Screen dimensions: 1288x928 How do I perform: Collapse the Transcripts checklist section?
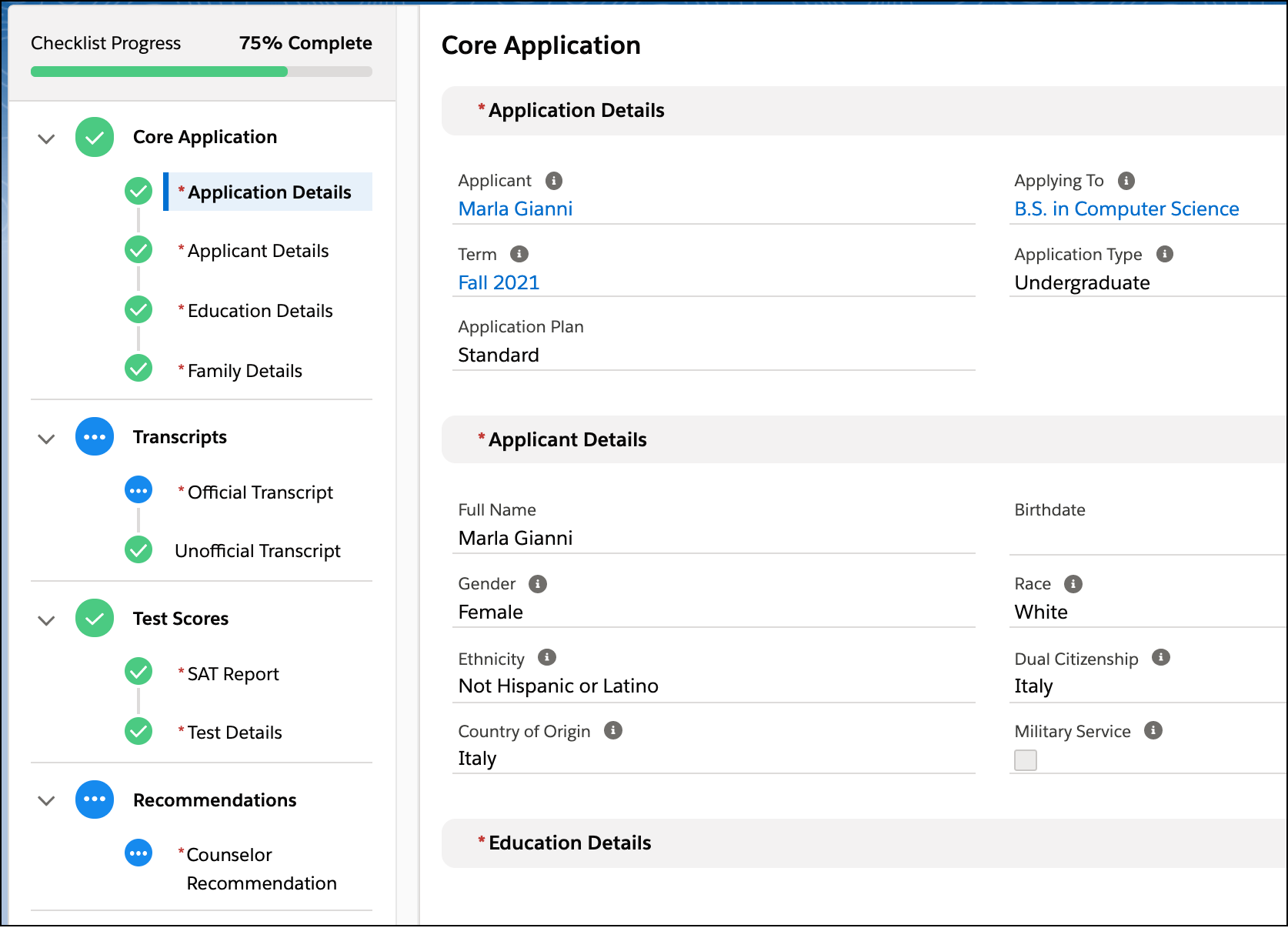(45, 439)
